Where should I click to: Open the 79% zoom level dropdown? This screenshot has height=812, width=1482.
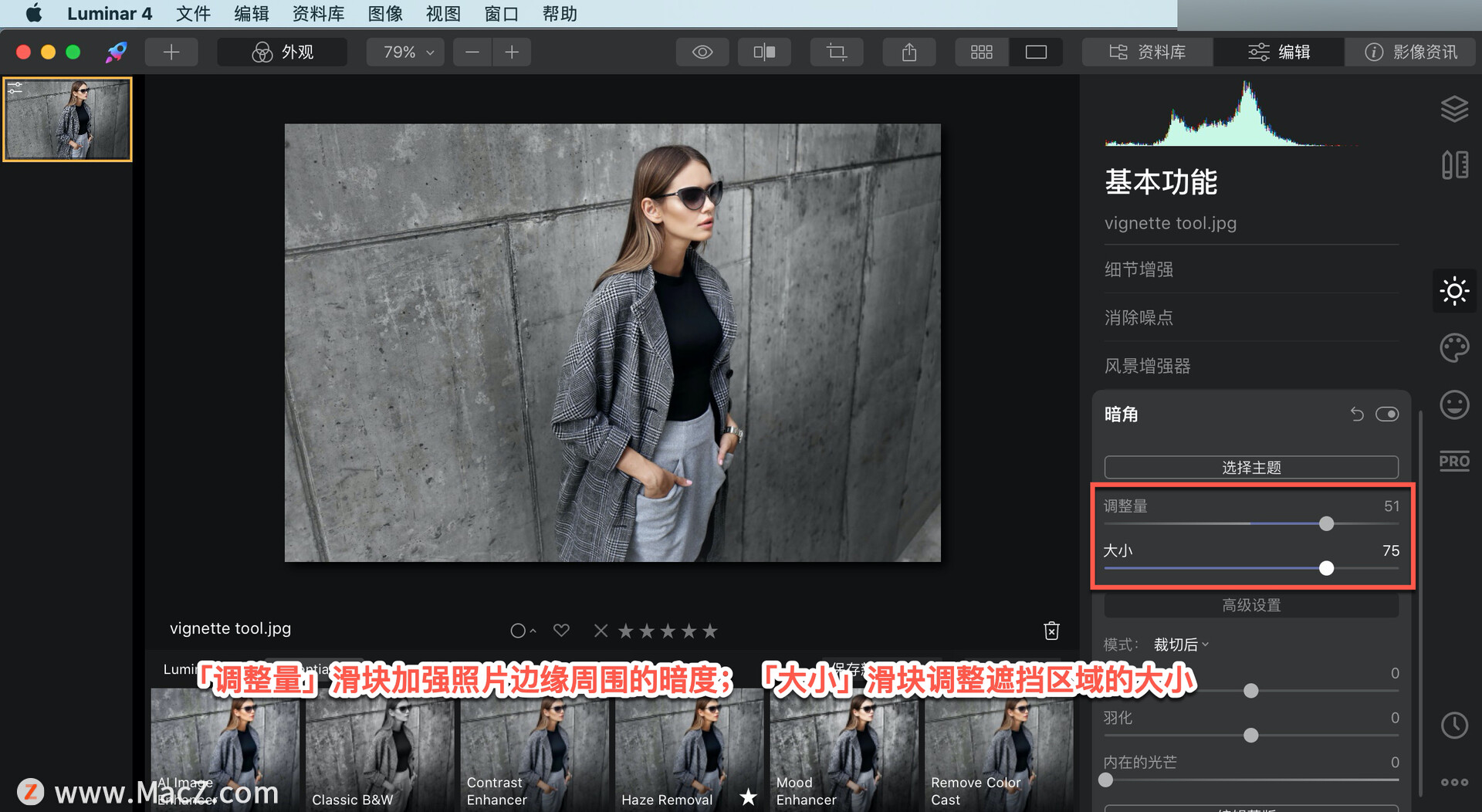coord(406,52)
